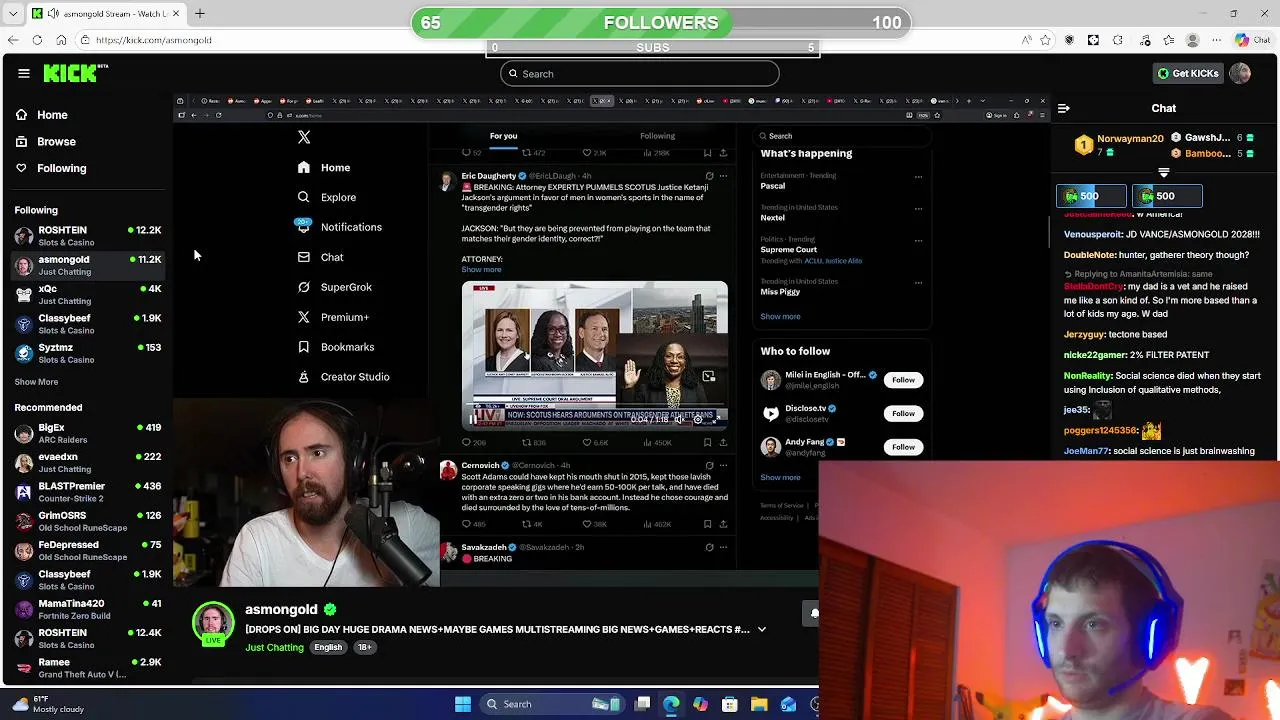1280x720 pixels.
Task: Open Premium+ in X sidebar
Action: (333, 317)
